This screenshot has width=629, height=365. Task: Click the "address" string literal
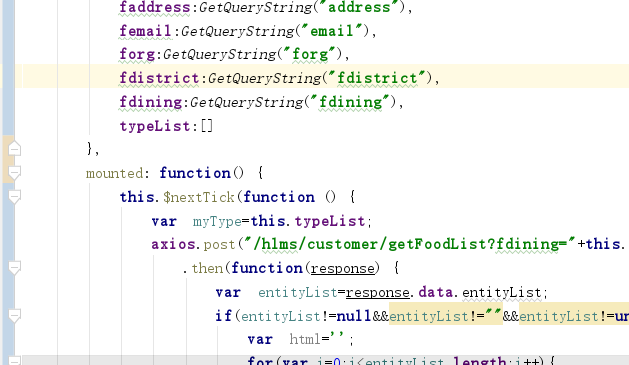click(x=359, y=7)
